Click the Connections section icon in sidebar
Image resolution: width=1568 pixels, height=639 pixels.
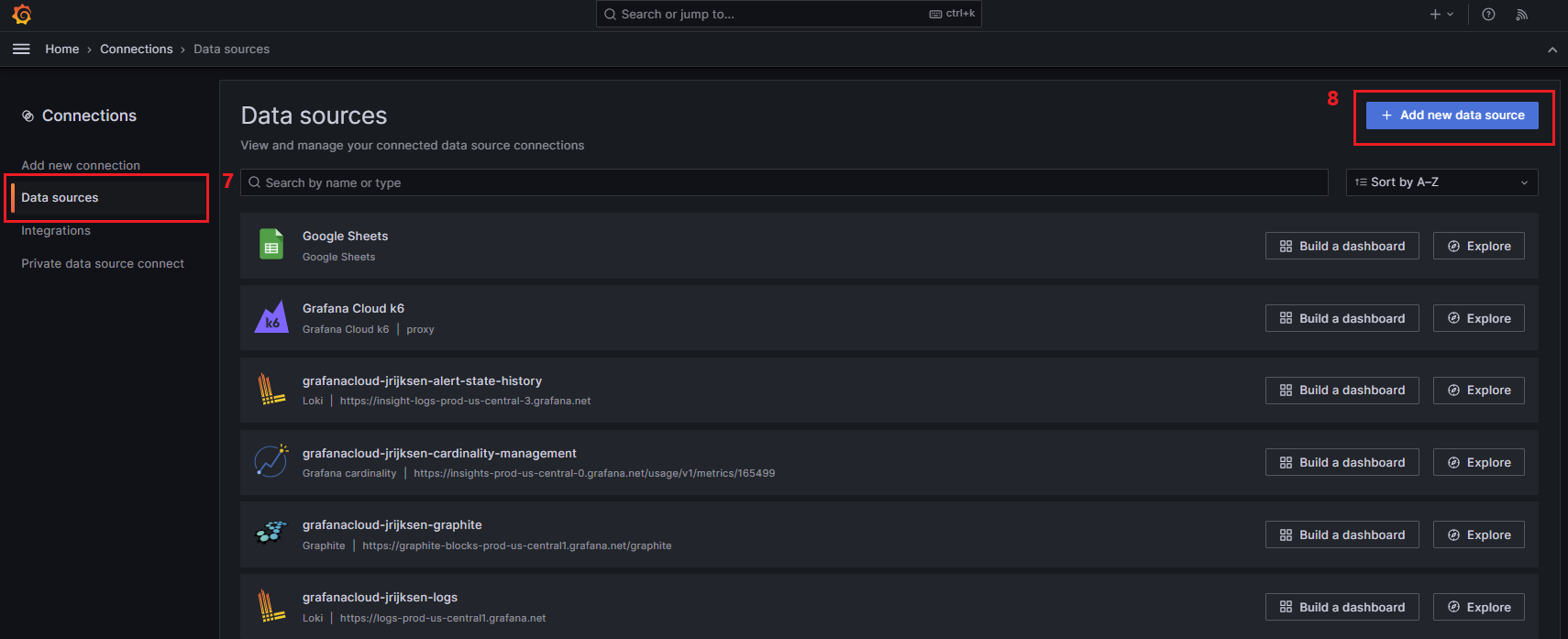point(28,116)
